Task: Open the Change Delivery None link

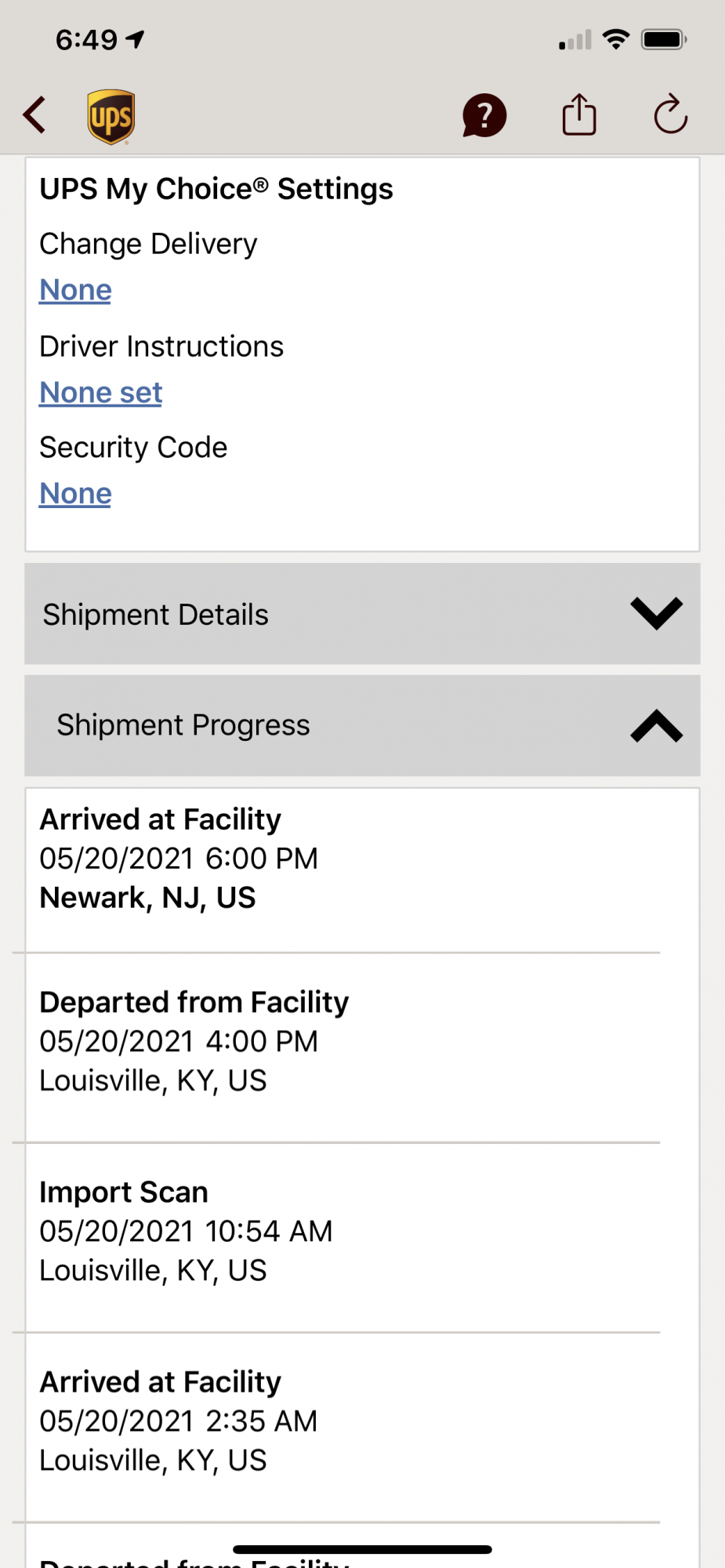Action: click(x=75, y=290)
